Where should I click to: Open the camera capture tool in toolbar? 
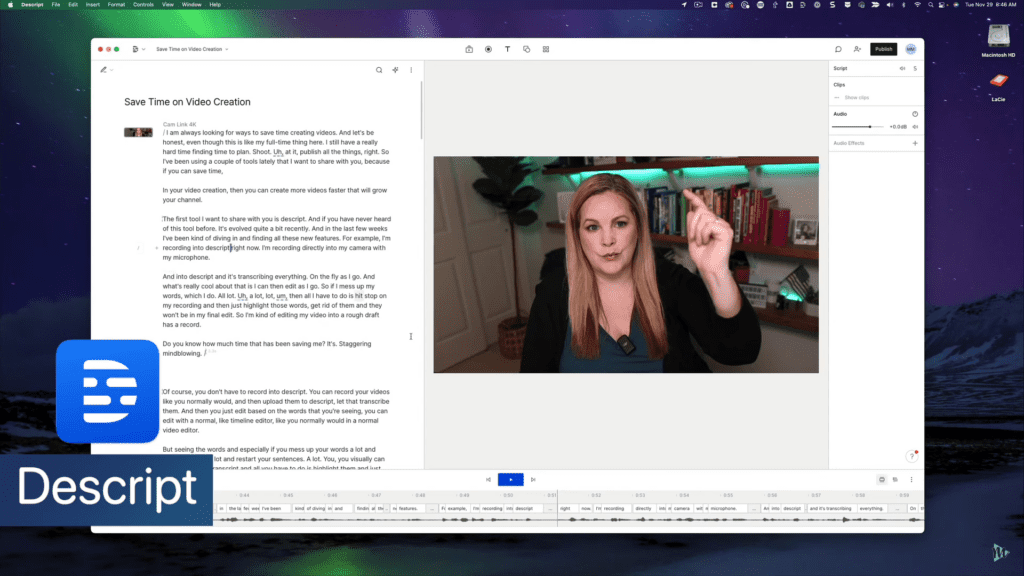point(469,49)
